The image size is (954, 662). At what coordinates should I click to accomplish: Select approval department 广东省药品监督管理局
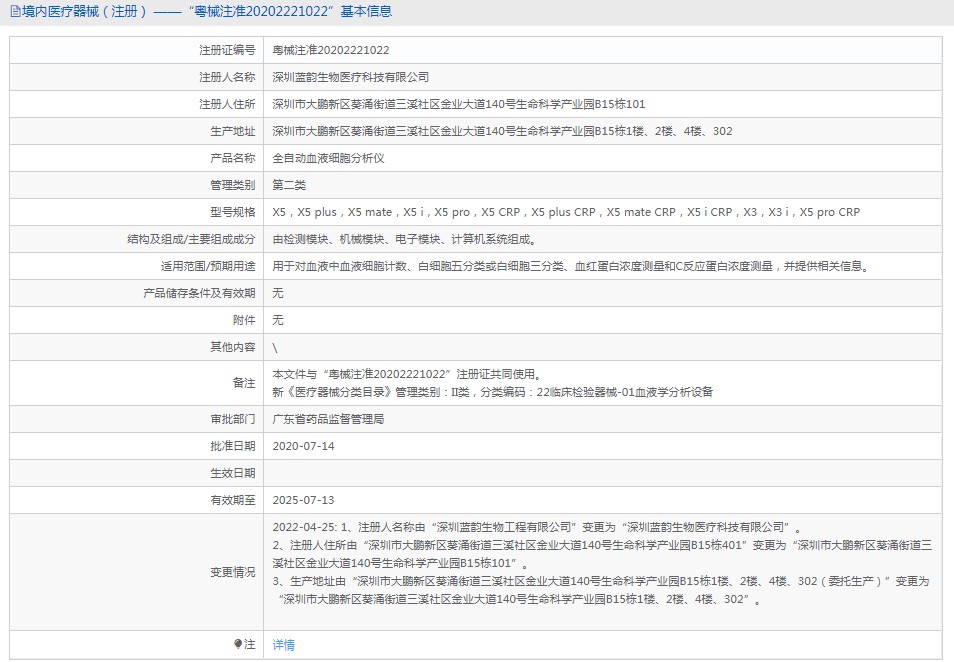(328, 419)
